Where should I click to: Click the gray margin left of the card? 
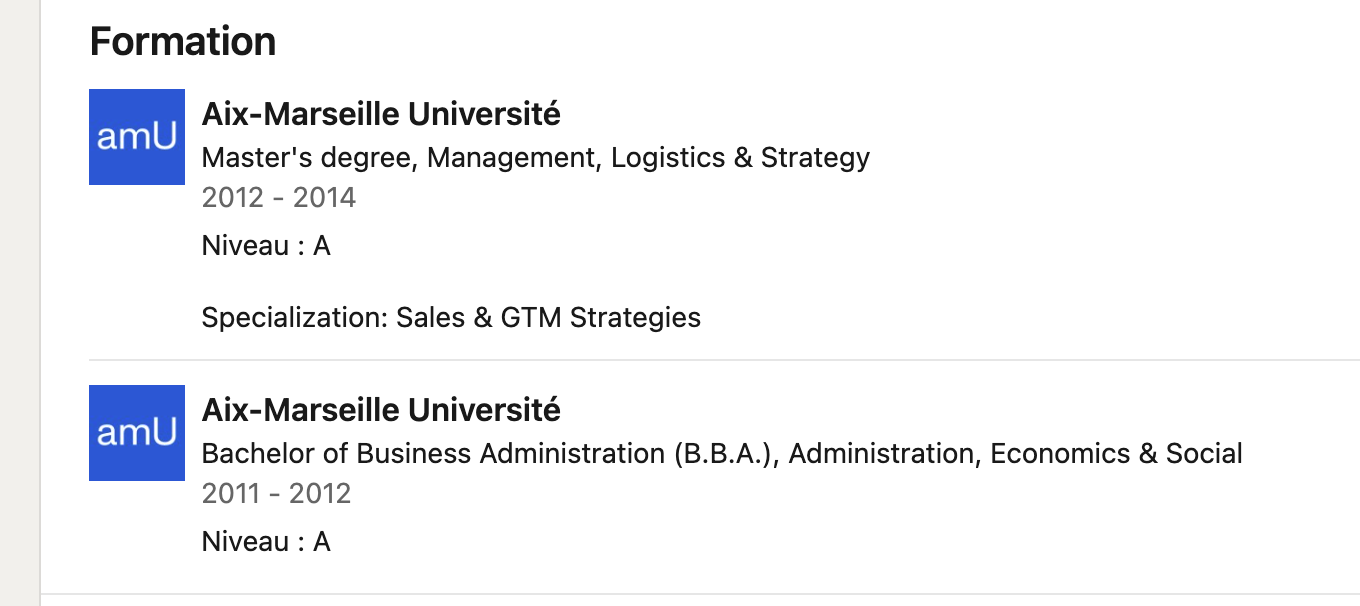tap(19, 303)
